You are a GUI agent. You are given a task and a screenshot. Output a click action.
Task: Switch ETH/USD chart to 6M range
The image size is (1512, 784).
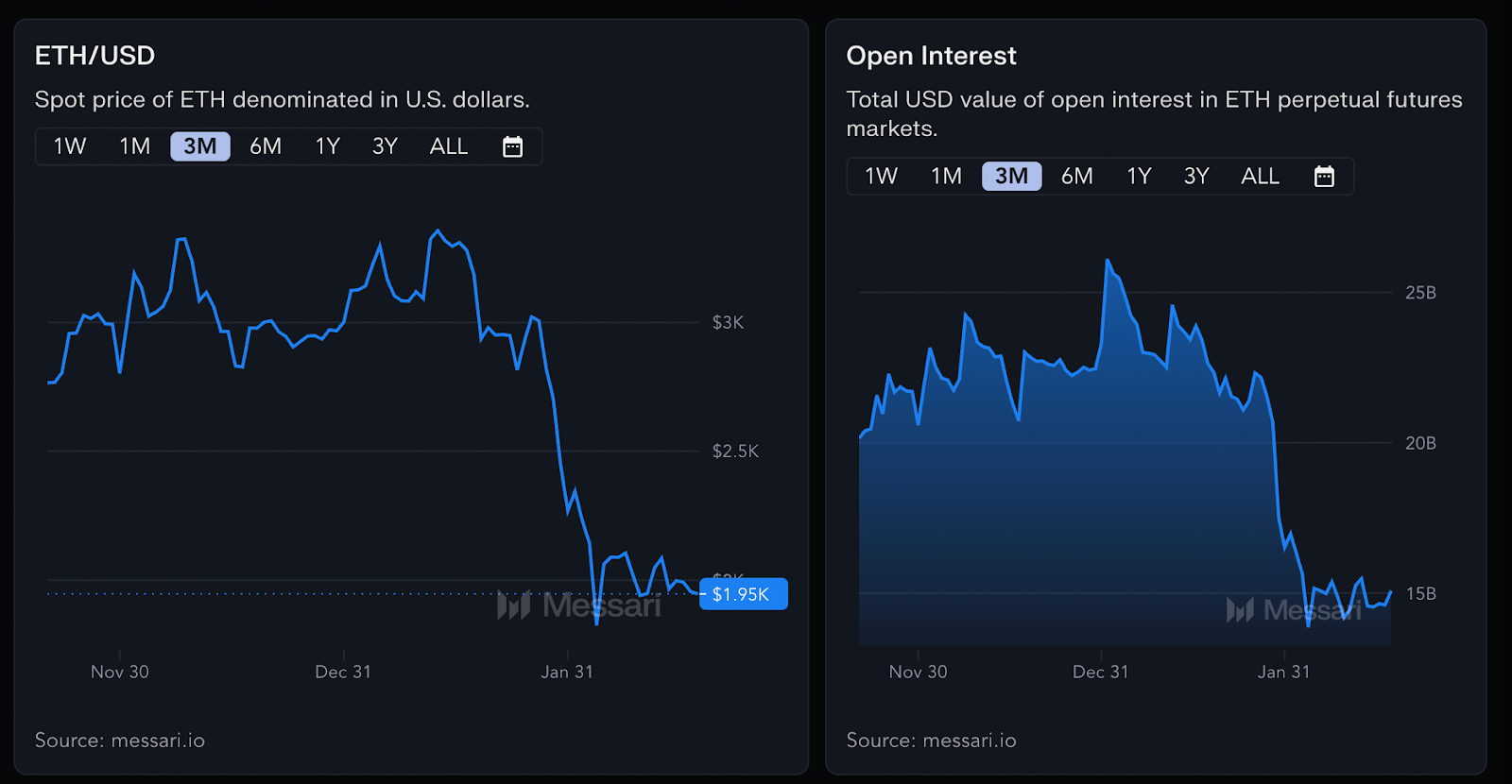(266, 146)
